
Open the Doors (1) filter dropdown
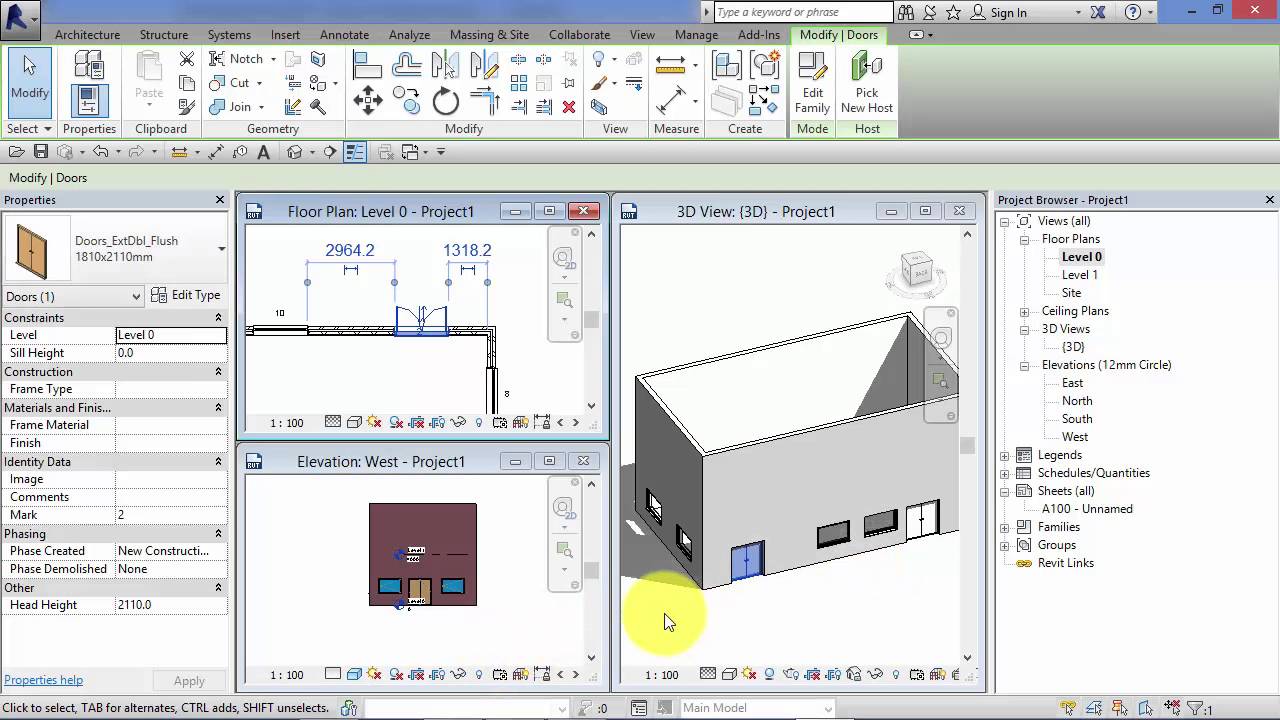pos(136,296)
